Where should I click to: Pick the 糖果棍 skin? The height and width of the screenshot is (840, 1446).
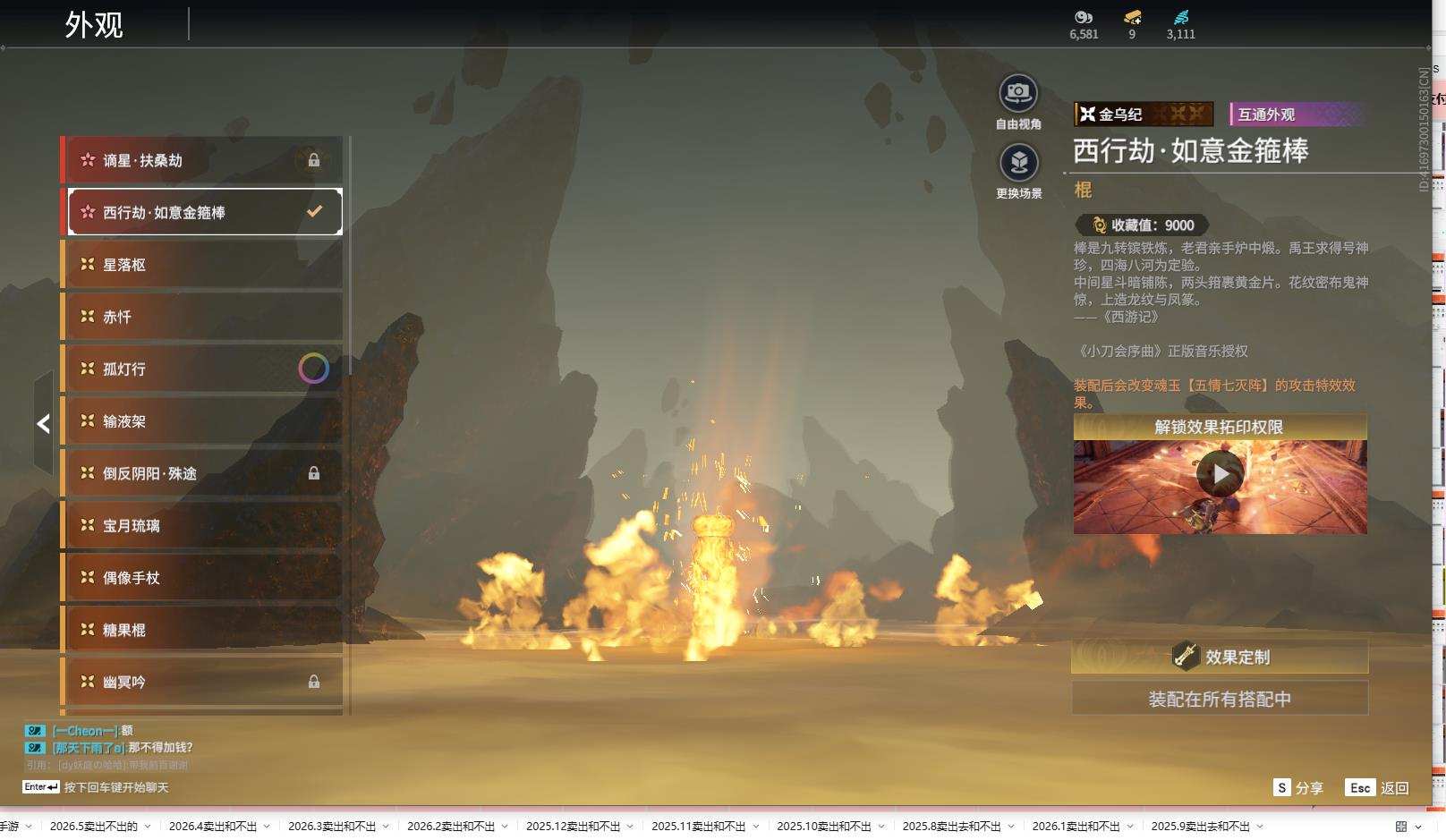click(202, 630)
